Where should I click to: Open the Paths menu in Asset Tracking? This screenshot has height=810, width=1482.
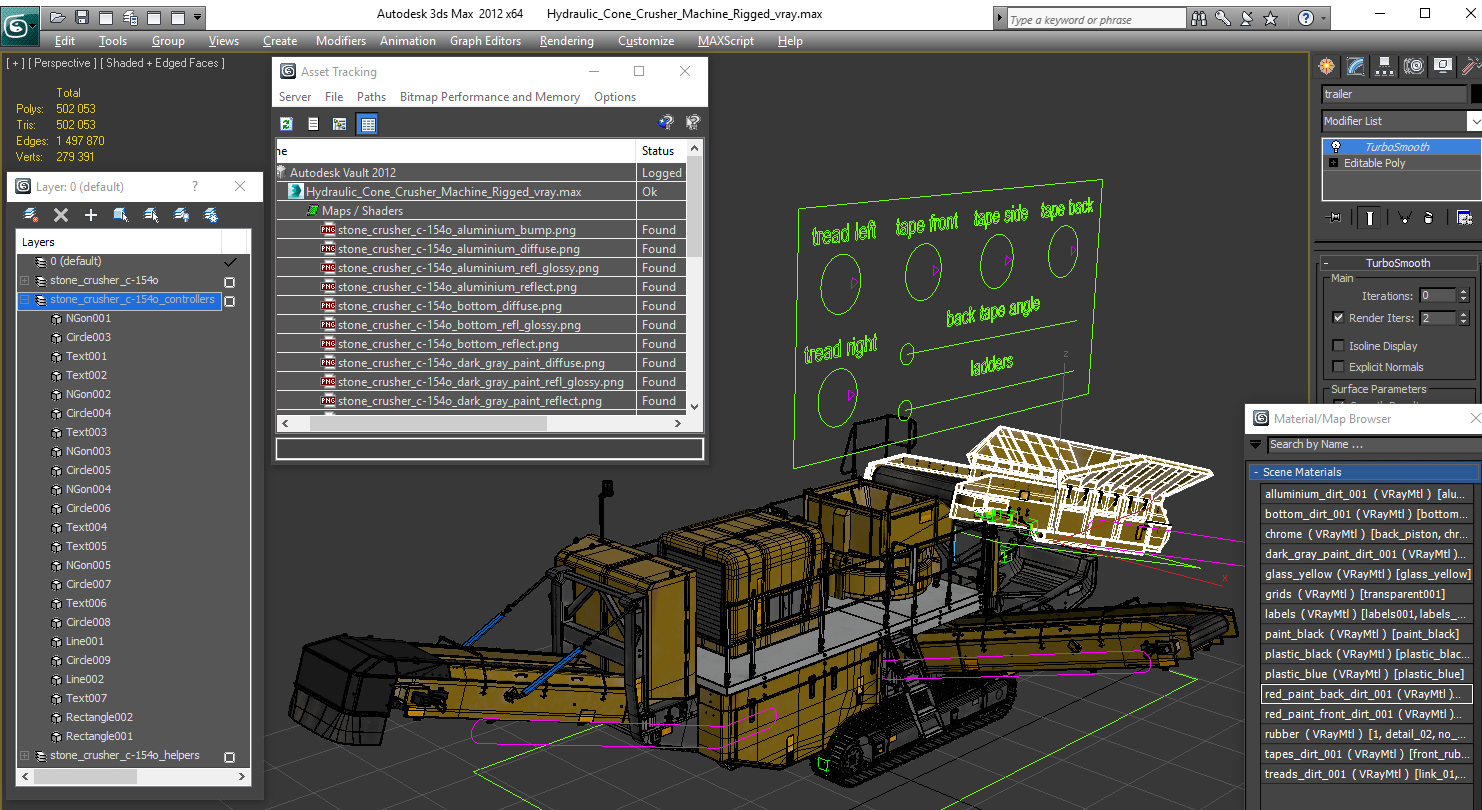pyautogui.click(x=371, y=97)
